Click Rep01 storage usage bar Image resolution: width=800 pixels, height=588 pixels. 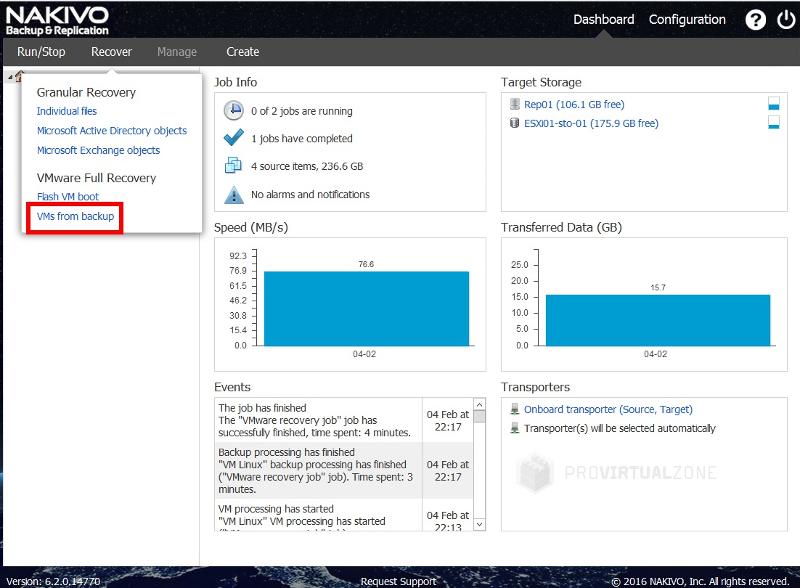773,103
